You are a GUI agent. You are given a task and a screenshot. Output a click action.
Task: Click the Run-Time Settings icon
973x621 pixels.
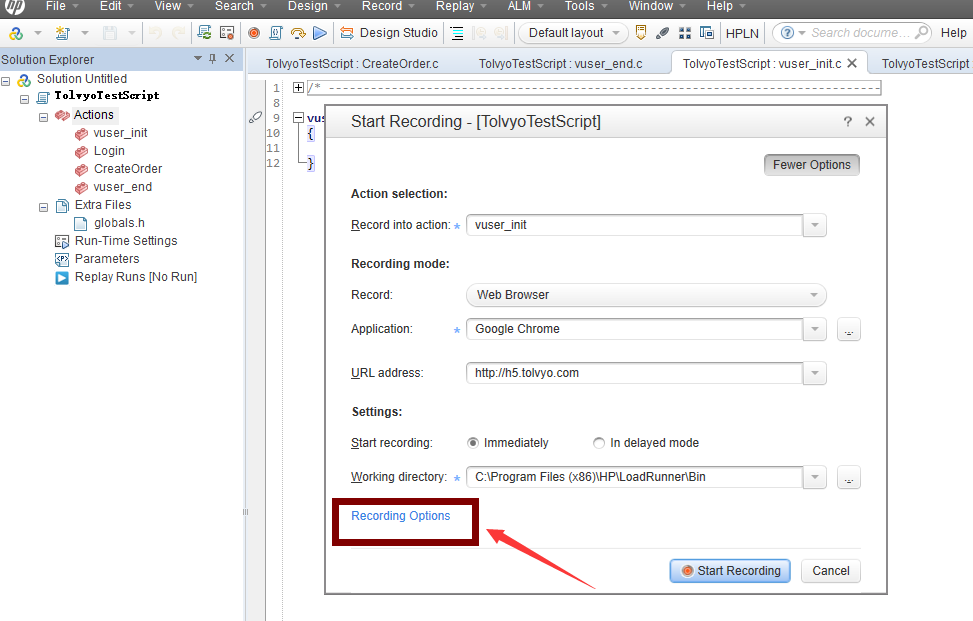tap(62, 241)
